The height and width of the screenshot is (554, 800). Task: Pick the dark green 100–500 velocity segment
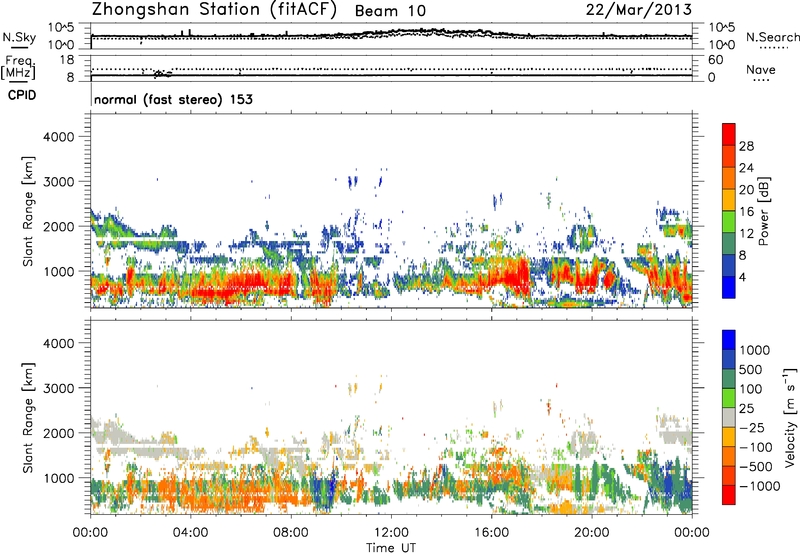729,379
